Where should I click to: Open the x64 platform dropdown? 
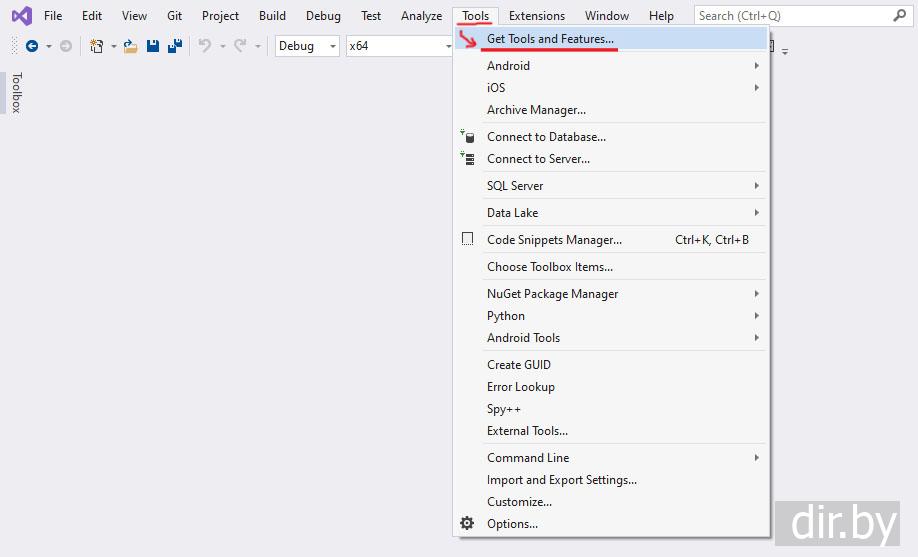click(x=399, y=46)
